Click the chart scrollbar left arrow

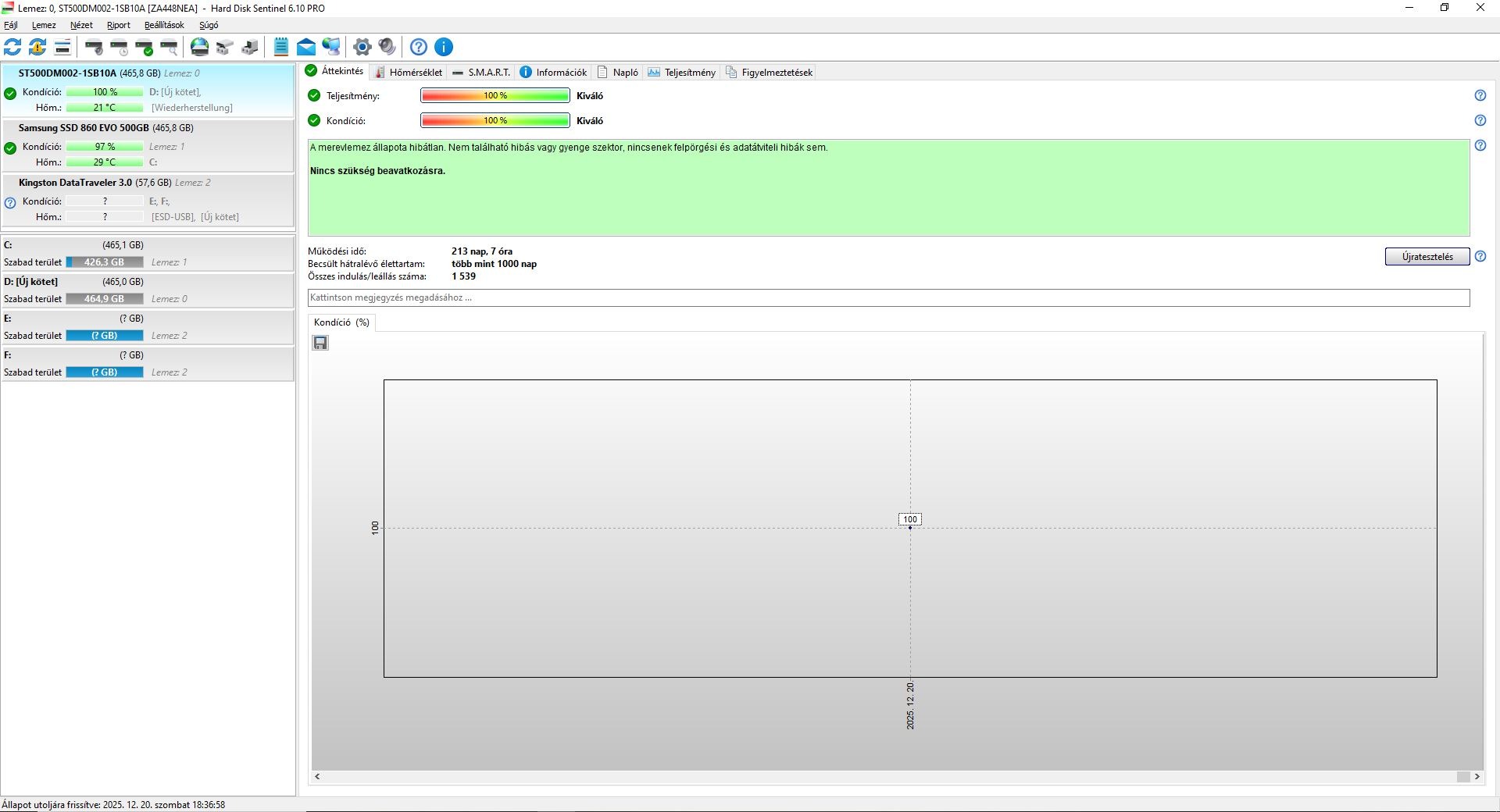pos(317,777)
